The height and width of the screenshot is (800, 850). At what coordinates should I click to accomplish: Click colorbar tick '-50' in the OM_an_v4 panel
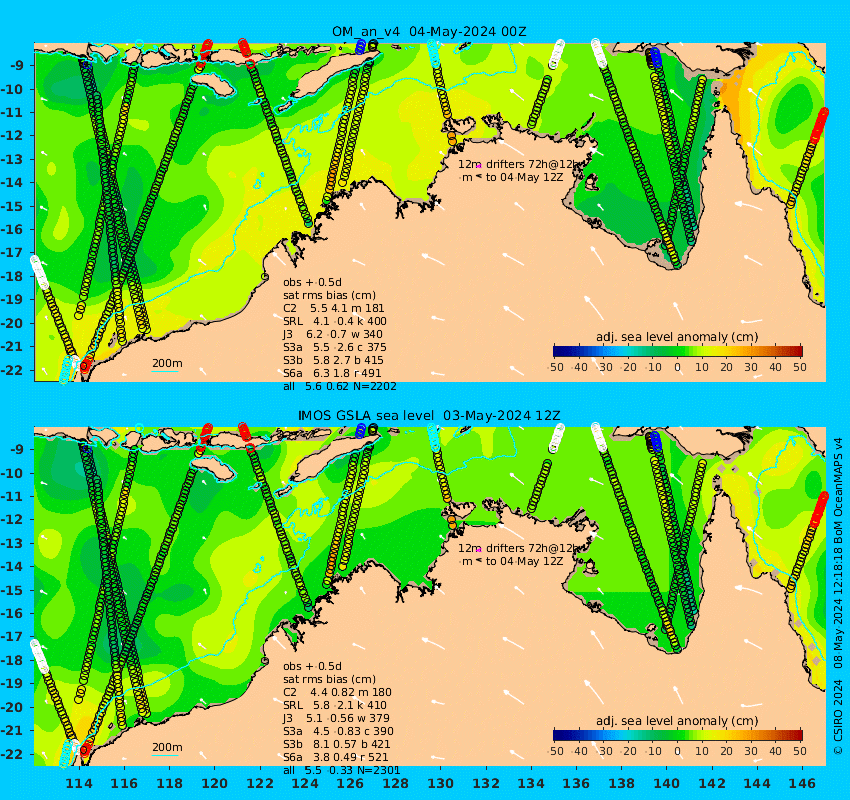tap(556, 367)
